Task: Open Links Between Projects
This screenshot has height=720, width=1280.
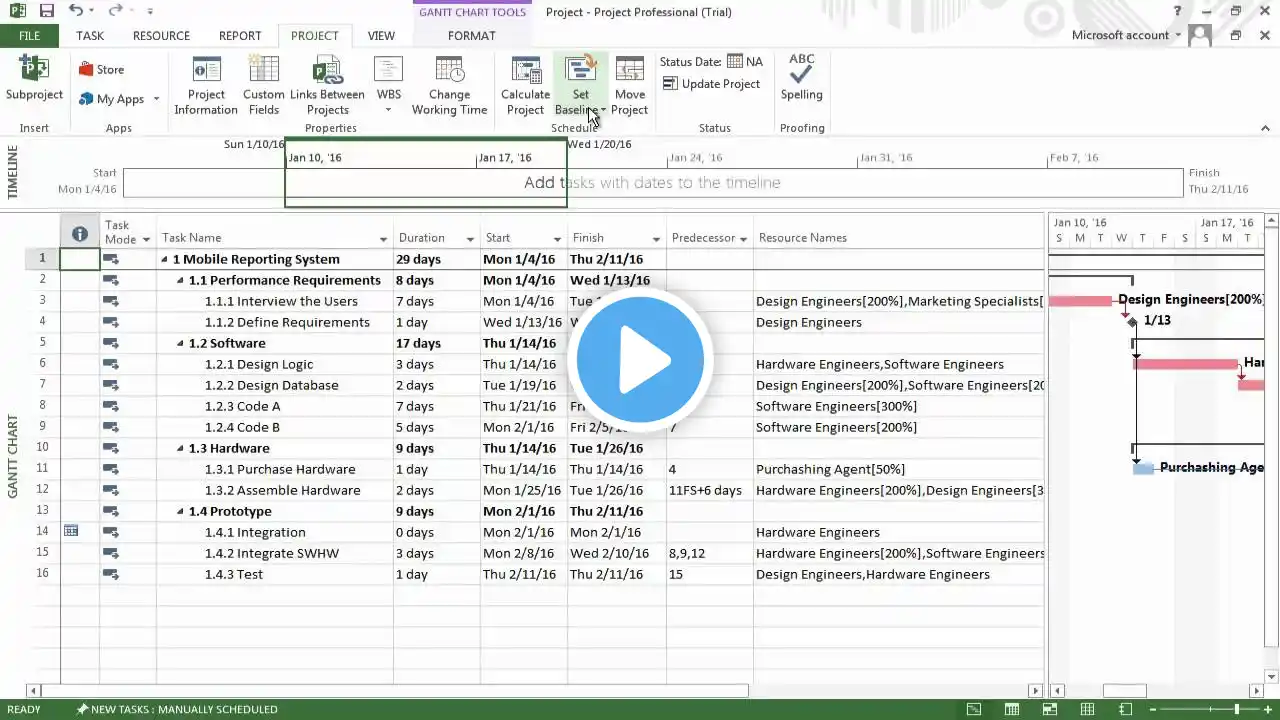Action: point(327,86)
